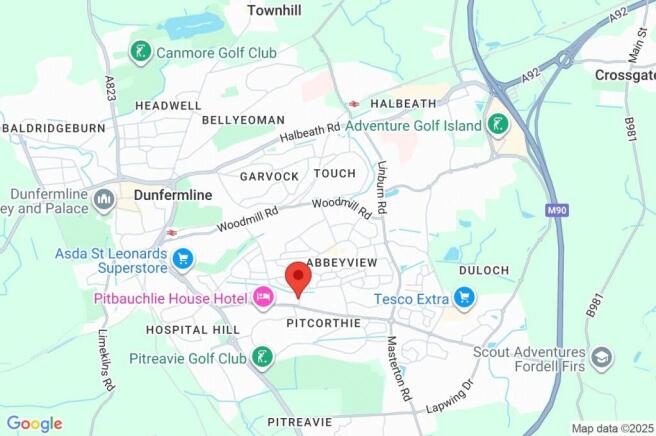Click the Halbeath railway station icon

click(354, 103)
